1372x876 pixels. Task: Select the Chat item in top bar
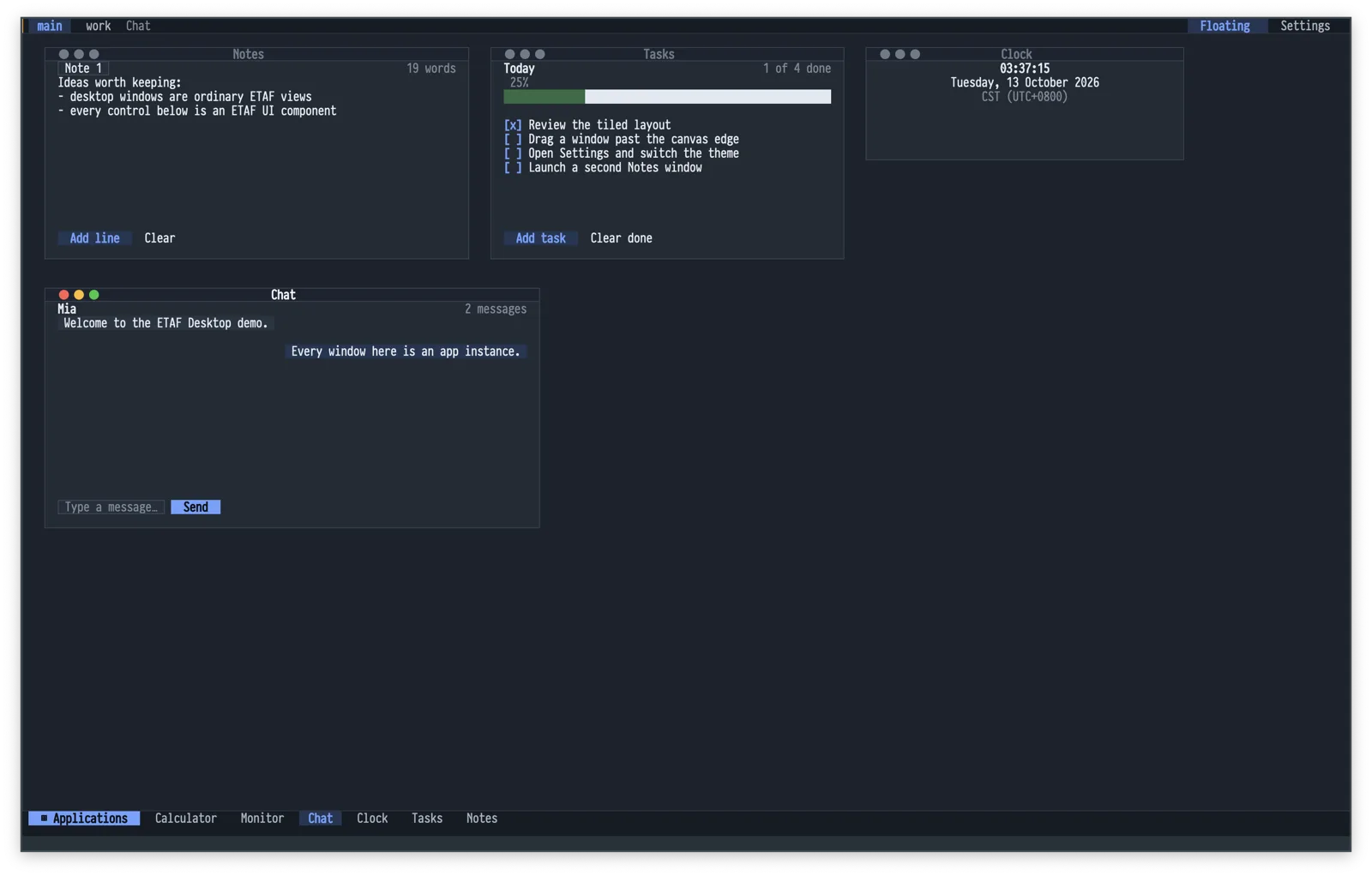pyautogui.click(x=138, y=27)
